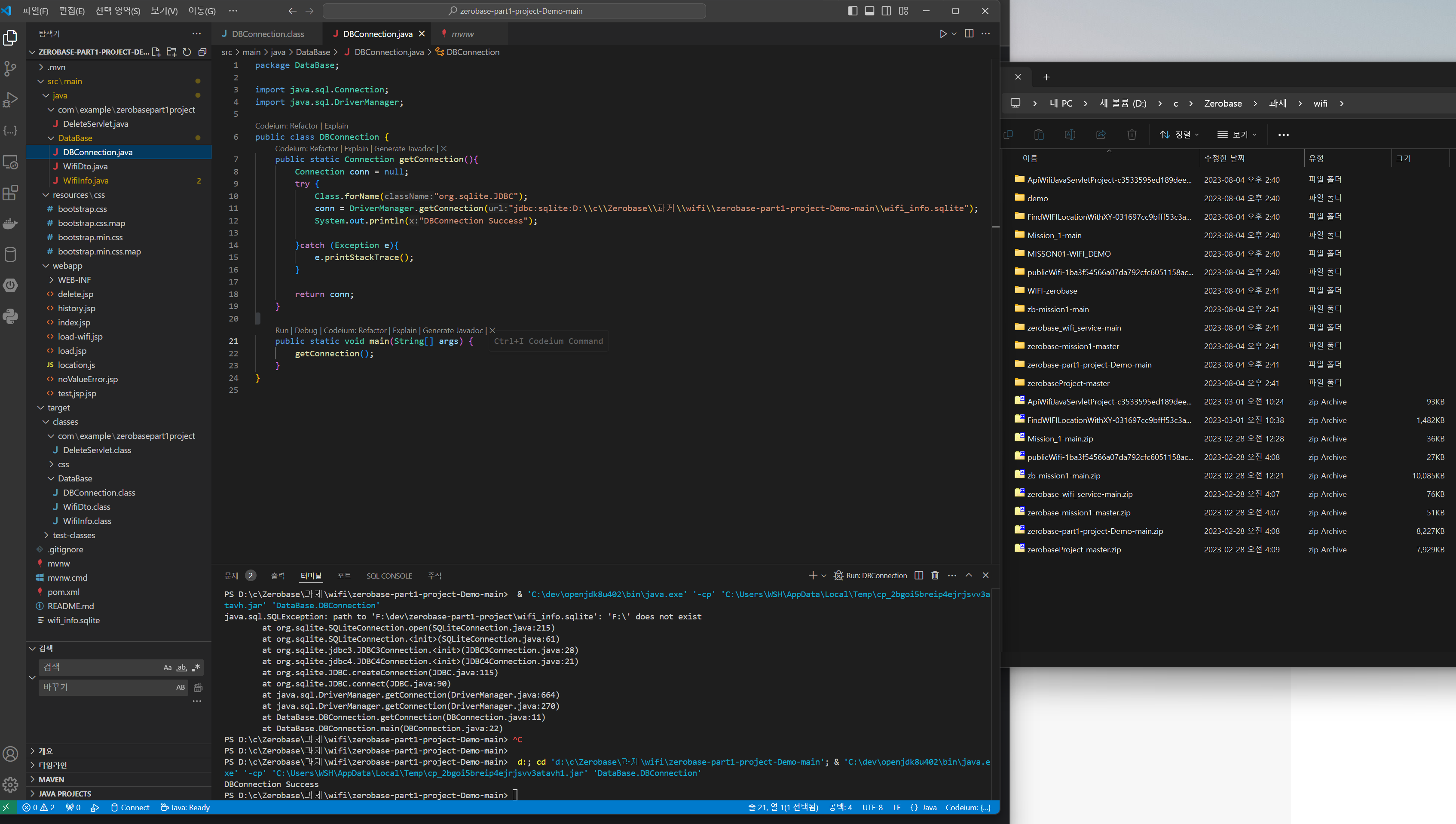
Task: Click Run code lens above main method
Action: pyautogui.click(x=281, y=331)
